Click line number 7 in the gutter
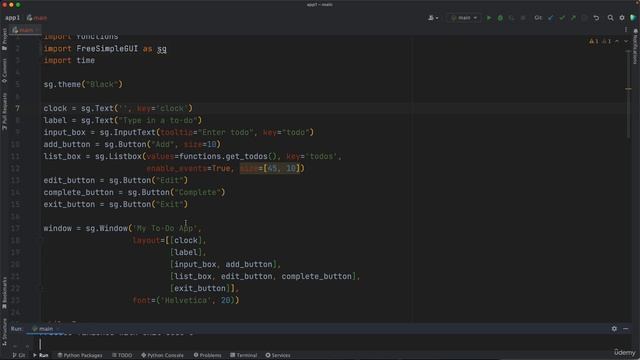The image size is (640, 360). (18, 109)
